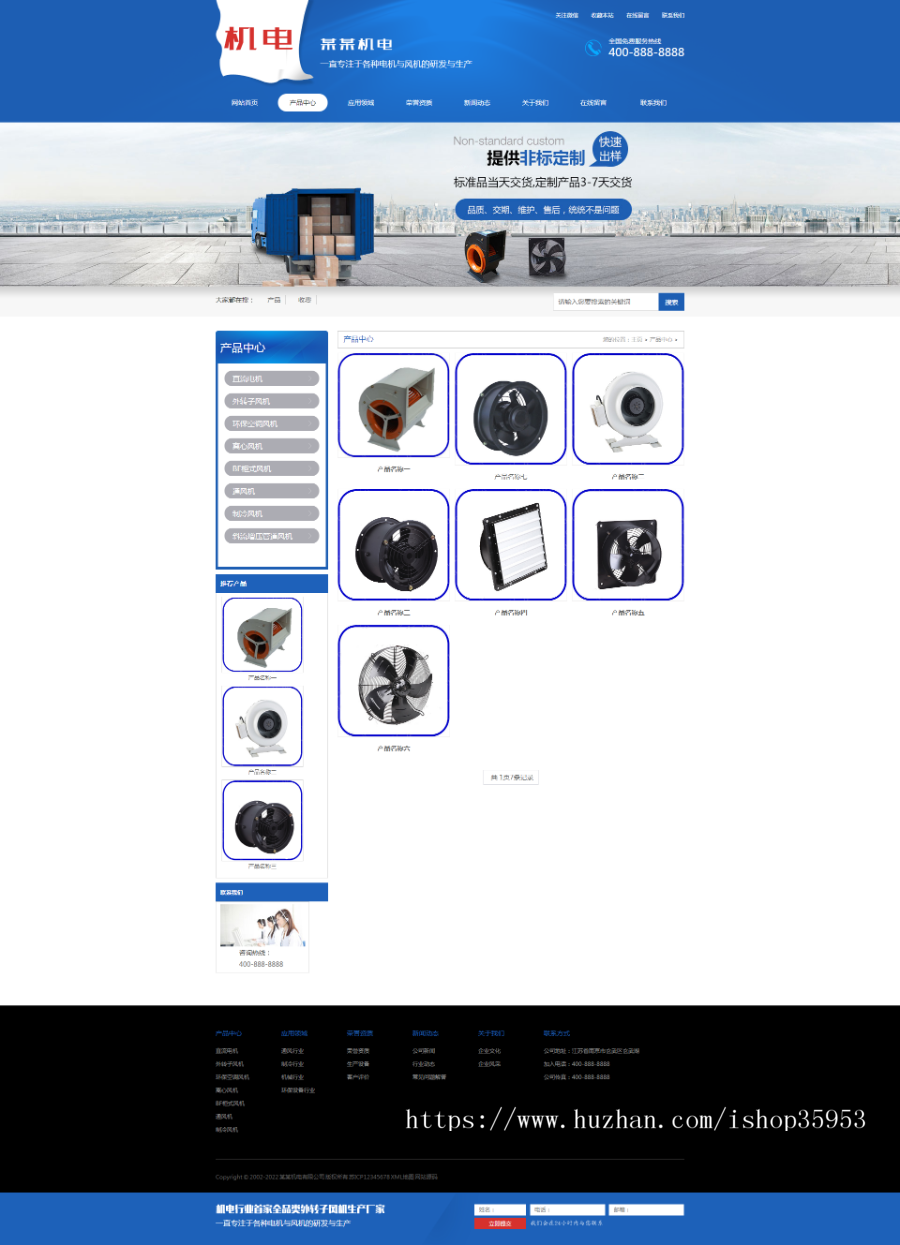Expand the 外转子风机 category in sidebar
900x1245 pixels.
271,401
